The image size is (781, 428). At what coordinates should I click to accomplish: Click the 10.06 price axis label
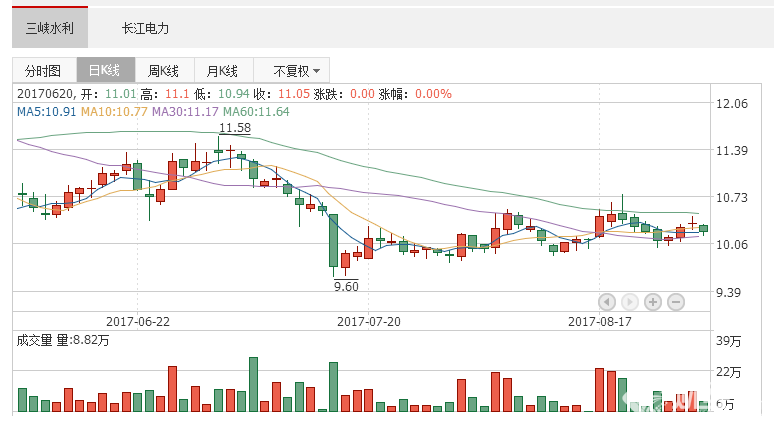[x=732, y=244]
